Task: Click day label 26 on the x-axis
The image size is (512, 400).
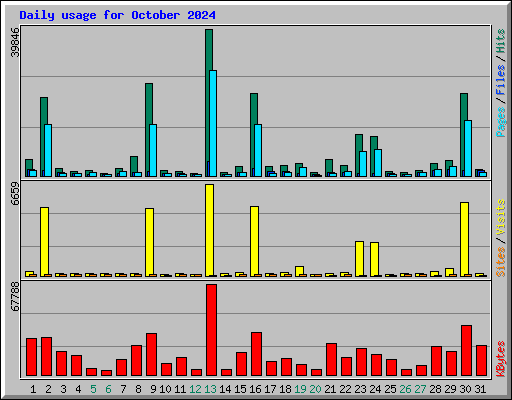Action: 405,389
